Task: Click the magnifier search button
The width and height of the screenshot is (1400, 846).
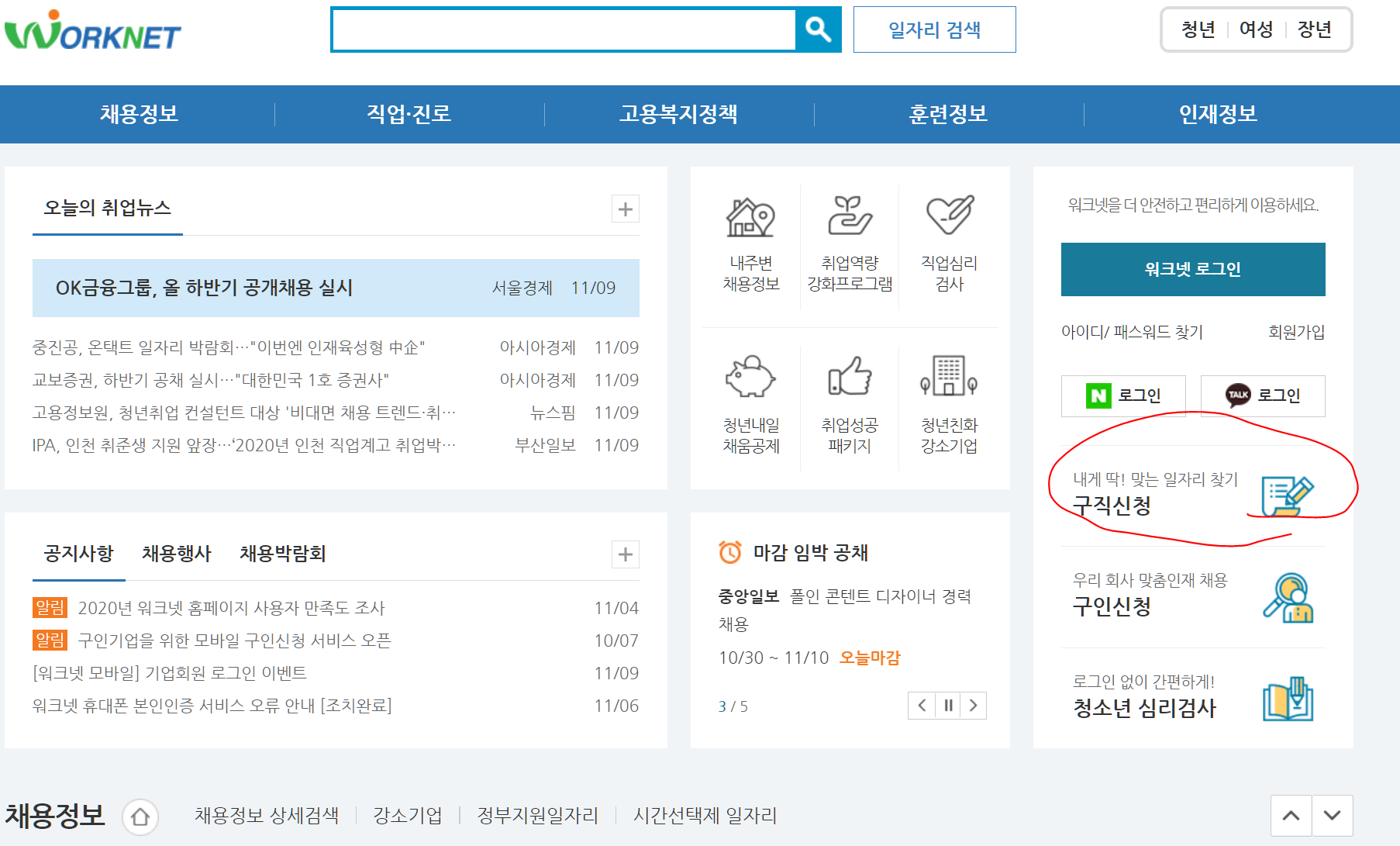Action: click(x=818, y=29)
